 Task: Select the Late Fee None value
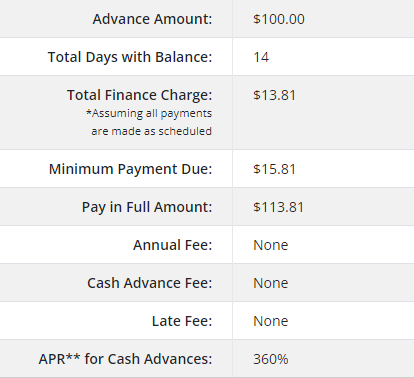tap(271, 321)
